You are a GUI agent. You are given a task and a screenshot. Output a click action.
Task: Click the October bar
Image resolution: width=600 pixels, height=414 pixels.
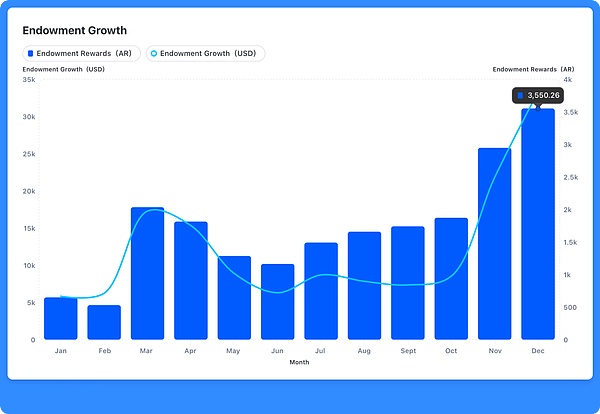[x=451, y=279]
